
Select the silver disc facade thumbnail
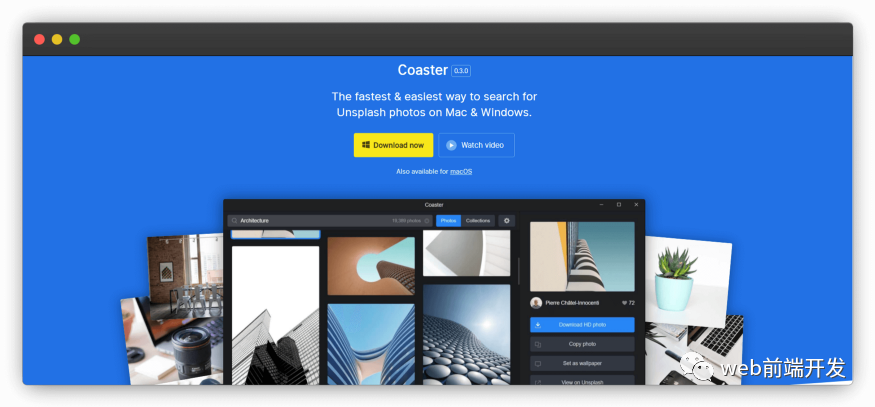pyautogui.click(x=467, y=334)
